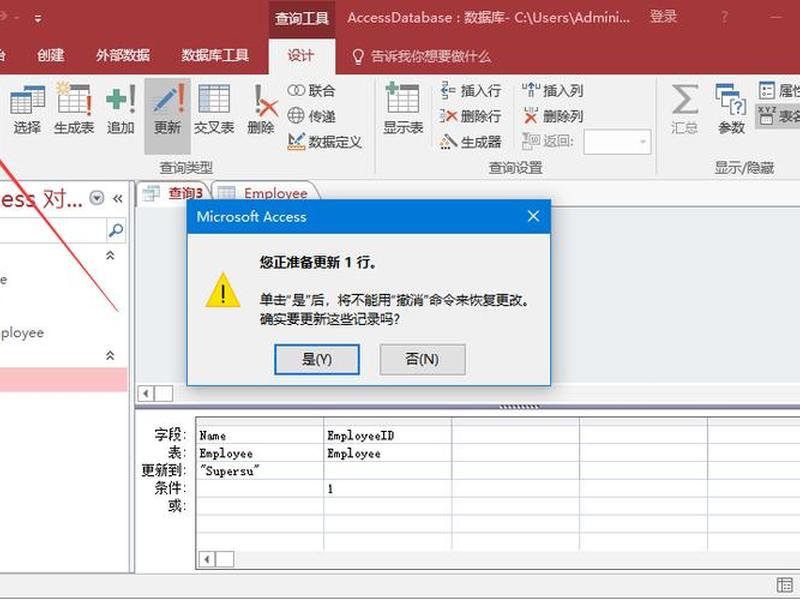Switch to 交叉表 crosstab query

[x=214, y=110]
